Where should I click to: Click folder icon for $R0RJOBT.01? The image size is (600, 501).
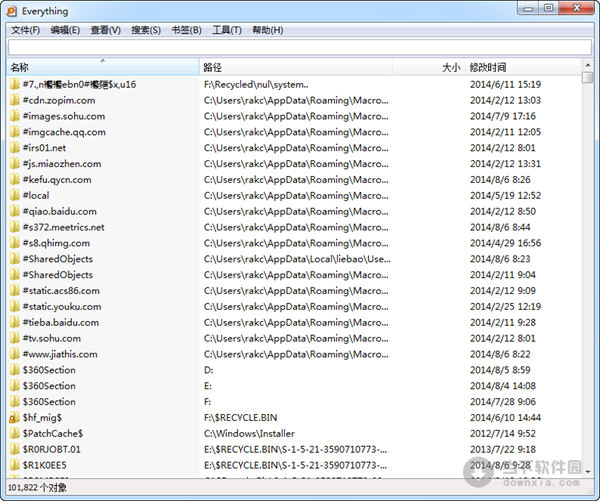[x=14, y=449]
